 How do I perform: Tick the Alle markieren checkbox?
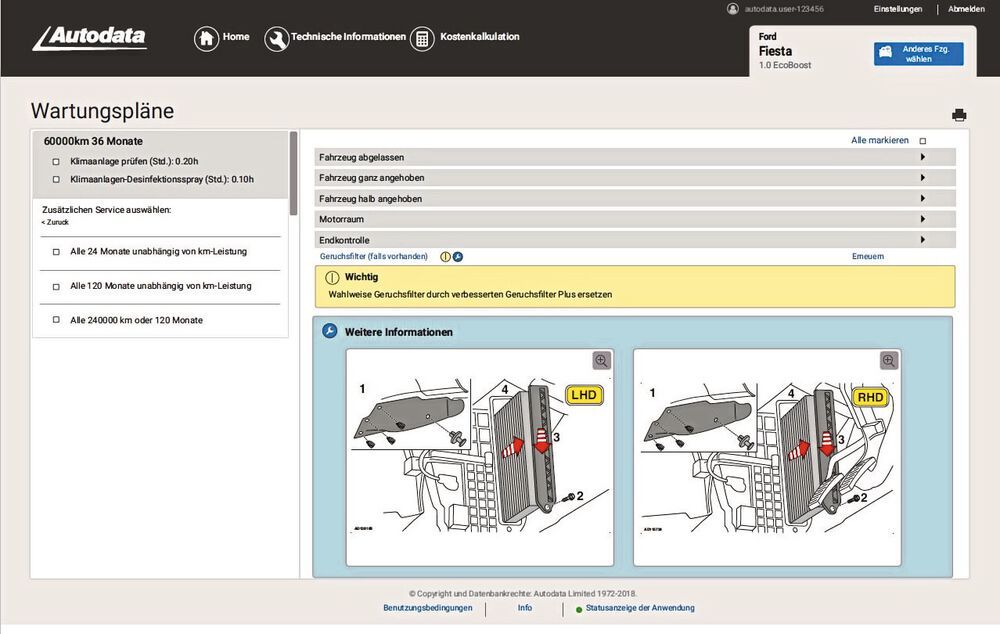(923, 141)
